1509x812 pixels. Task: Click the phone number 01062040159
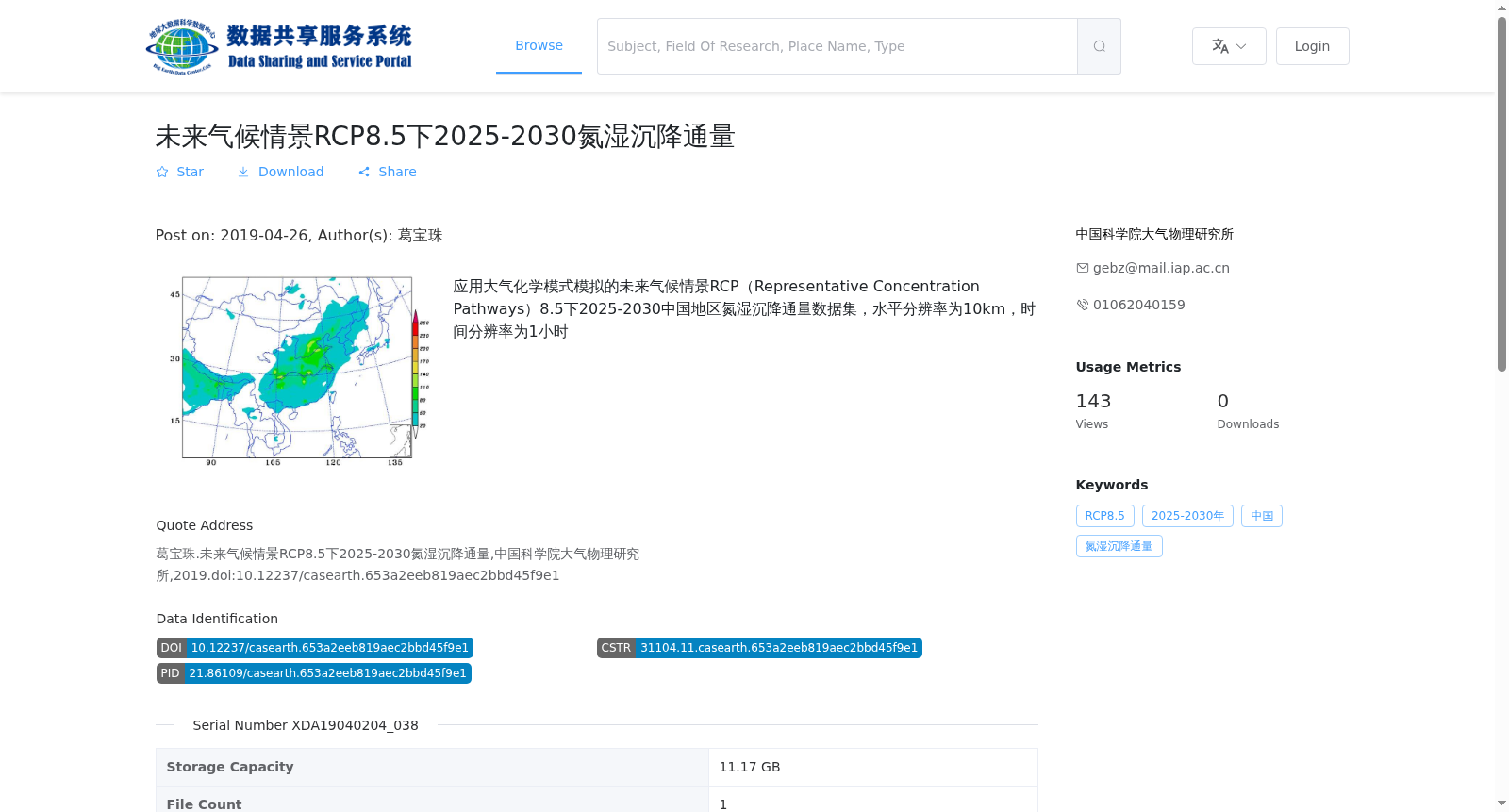pyautogui.click(x=1138, y=305)
